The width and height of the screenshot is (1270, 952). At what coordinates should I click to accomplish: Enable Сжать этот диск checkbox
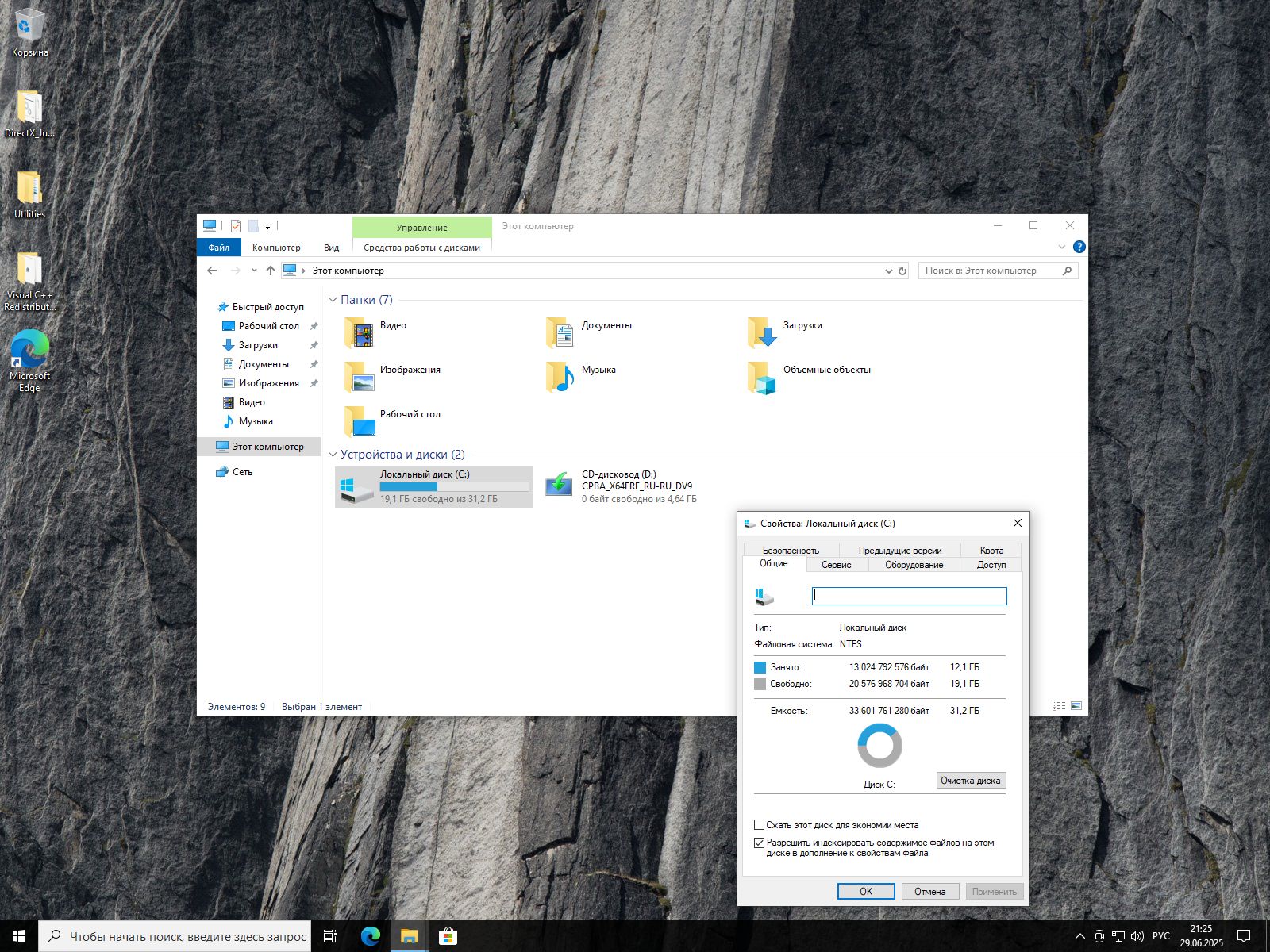pyautogui.click(x=760, y=825)
